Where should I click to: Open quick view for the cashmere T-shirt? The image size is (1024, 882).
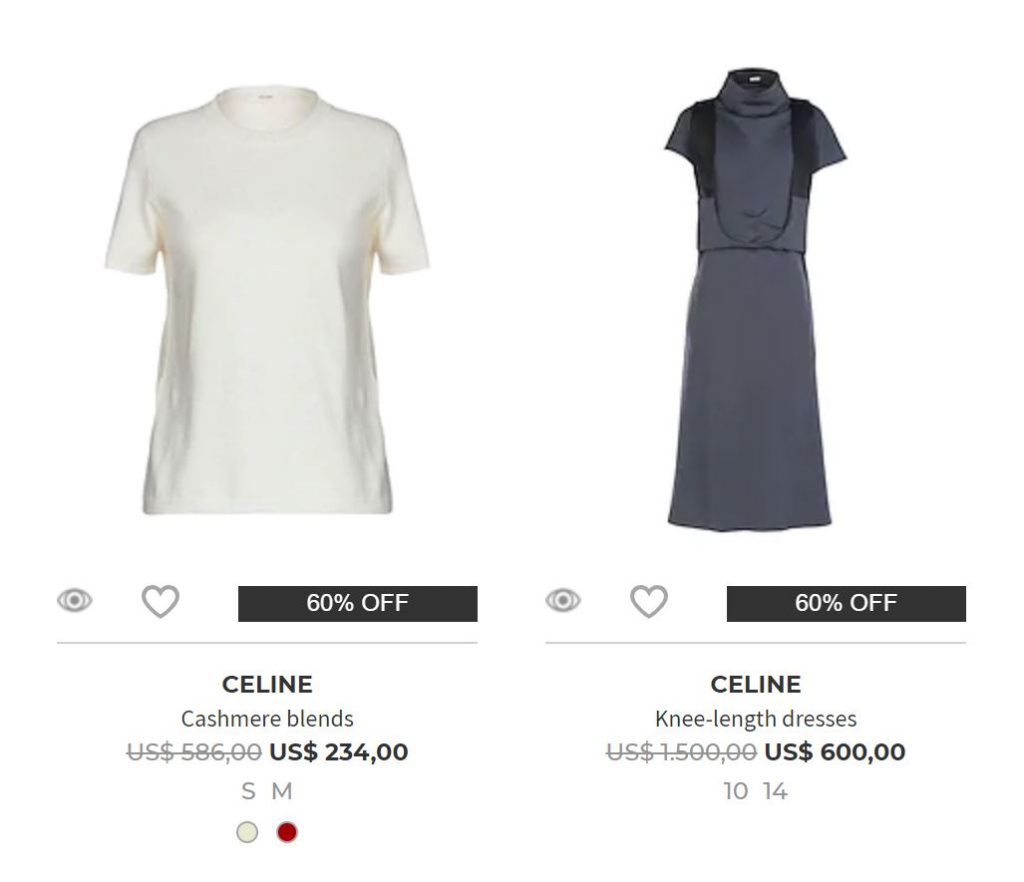pos(75,601)
